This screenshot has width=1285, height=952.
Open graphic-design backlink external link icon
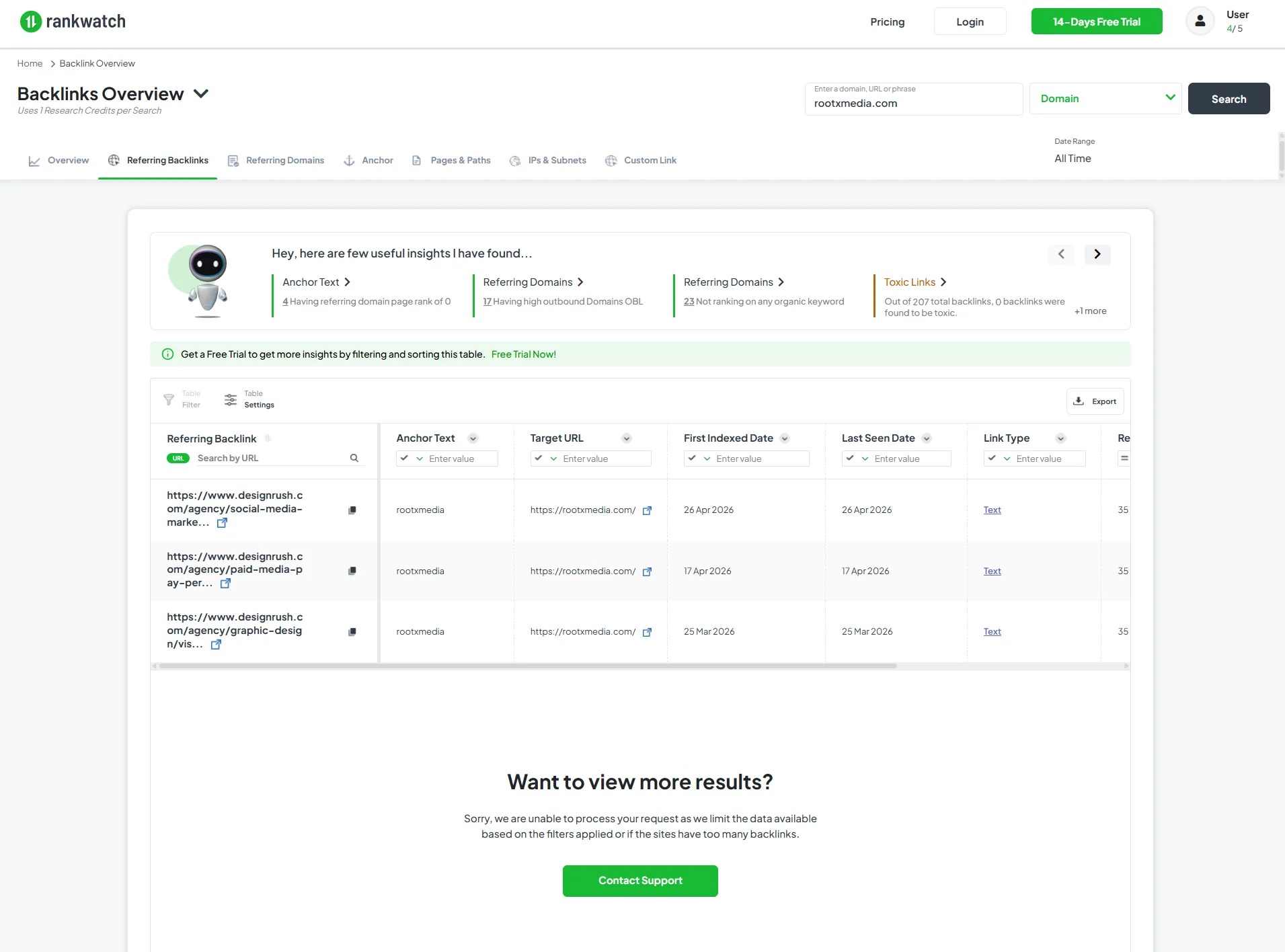tap(216, 644)
